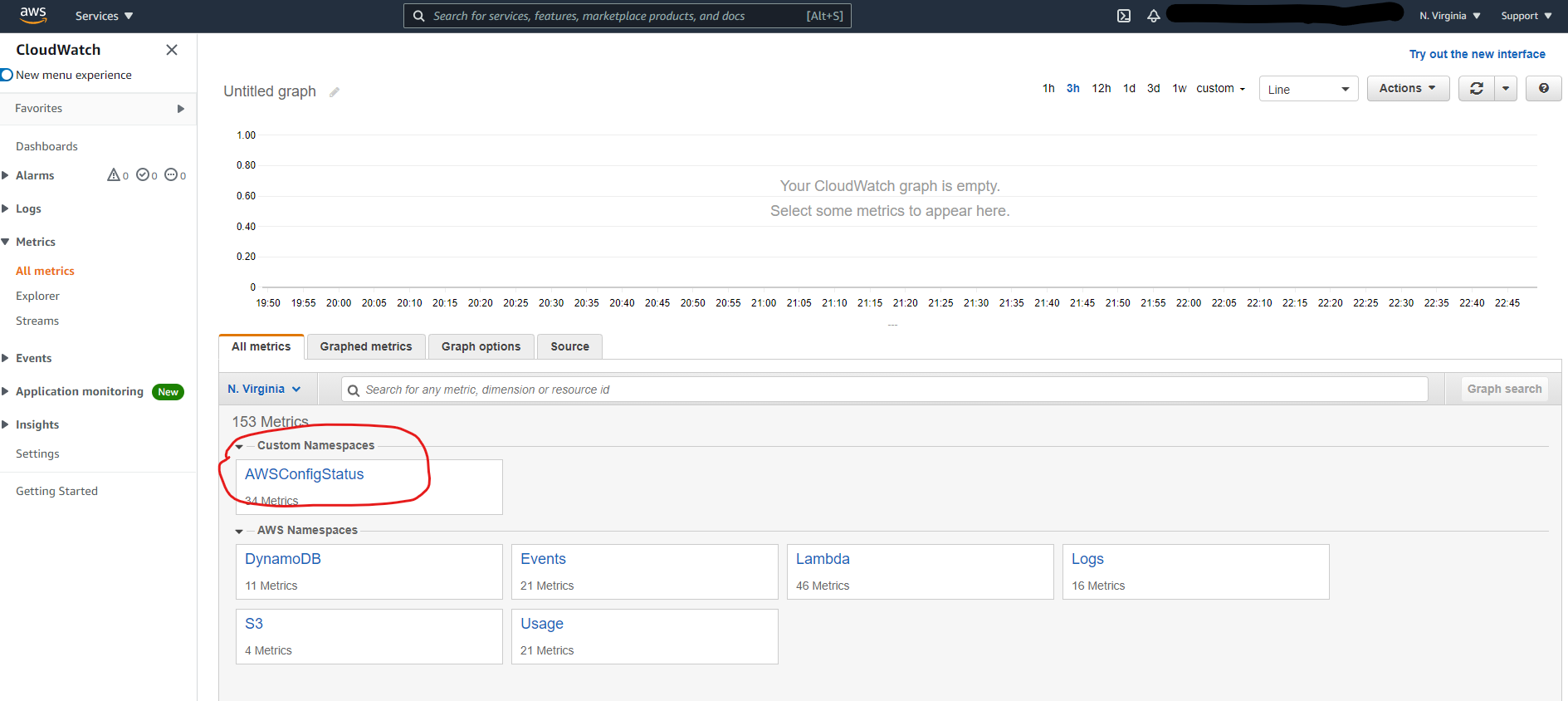1568x701 pixels.
Task: Open the notifications bell icon
Action: click(x=1154, y=16)
